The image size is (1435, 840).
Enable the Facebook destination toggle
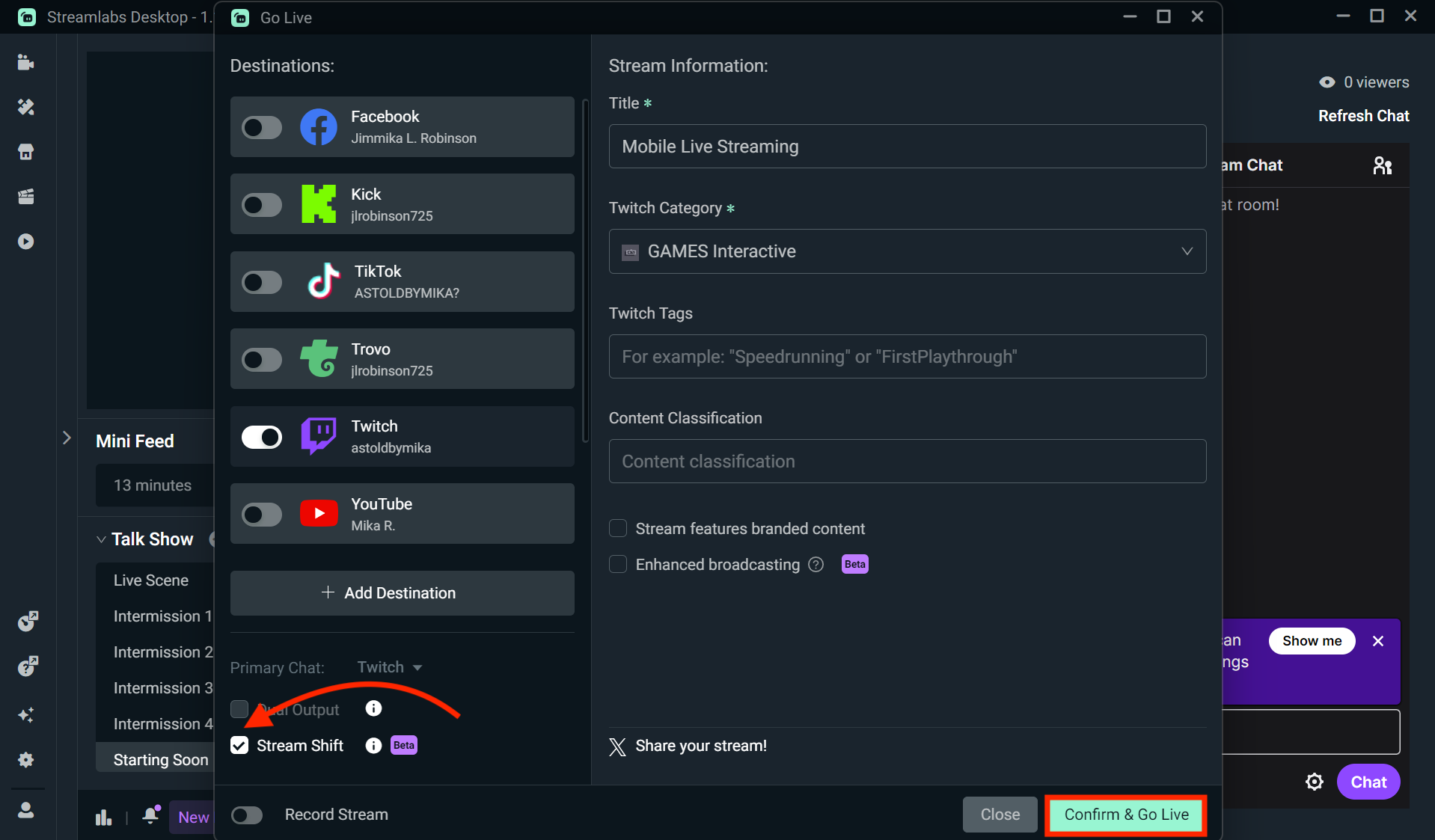pos(261,127)
